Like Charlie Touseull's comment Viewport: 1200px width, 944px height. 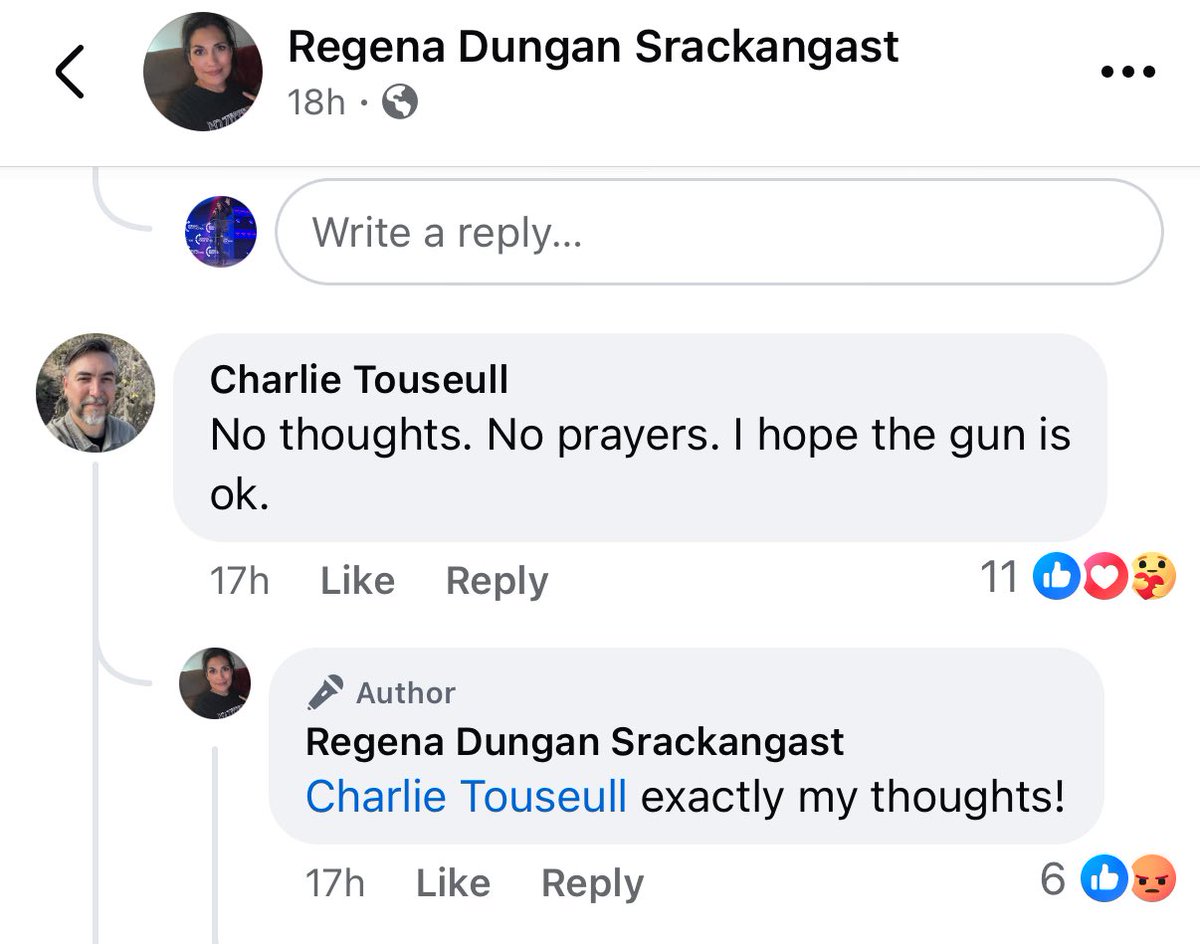[357, 581]
